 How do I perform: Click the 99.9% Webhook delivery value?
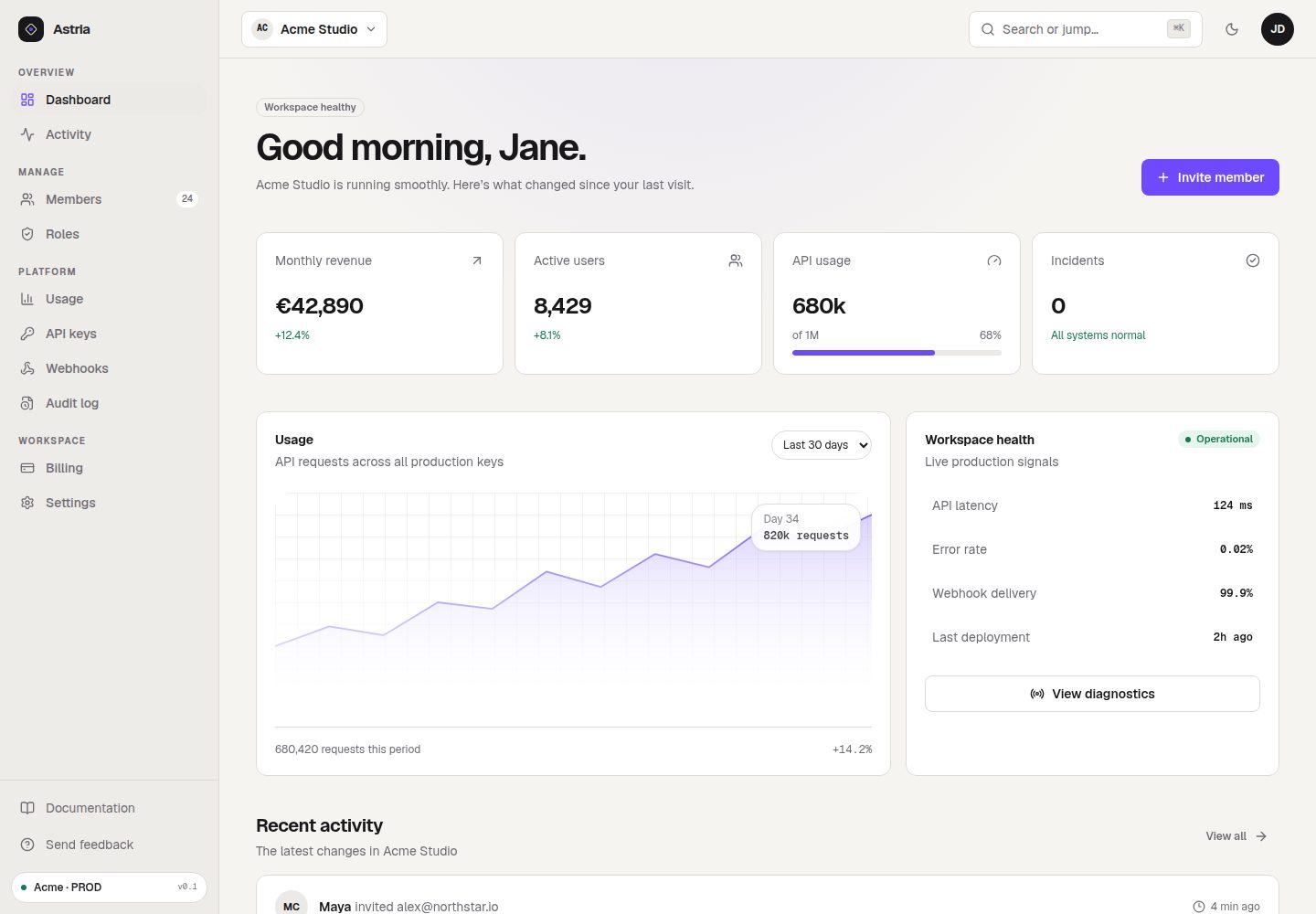coord(1236,593)
